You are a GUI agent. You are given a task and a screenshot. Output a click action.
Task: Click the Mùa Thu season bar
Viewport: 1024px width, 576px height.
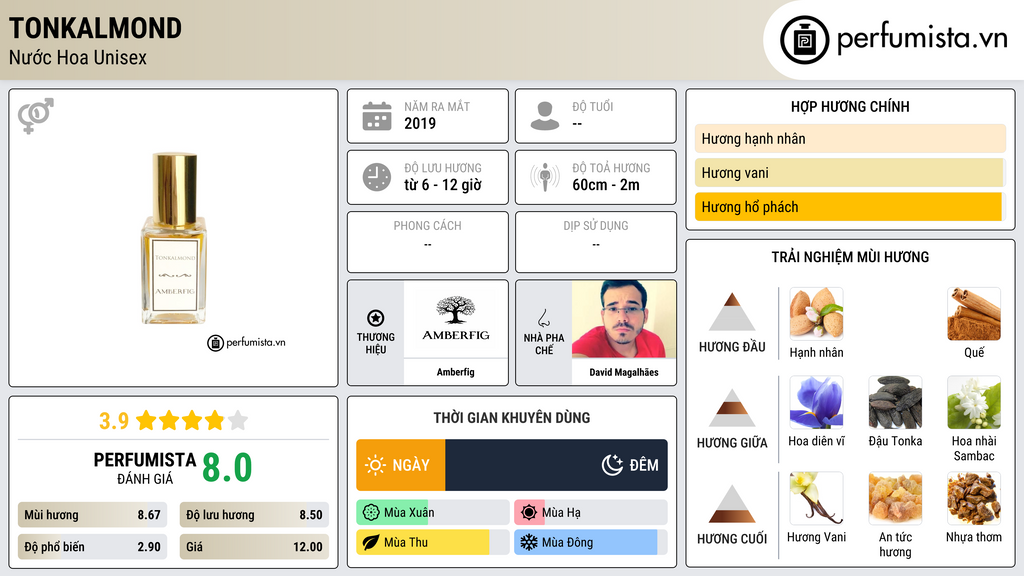tap(433, 542)
